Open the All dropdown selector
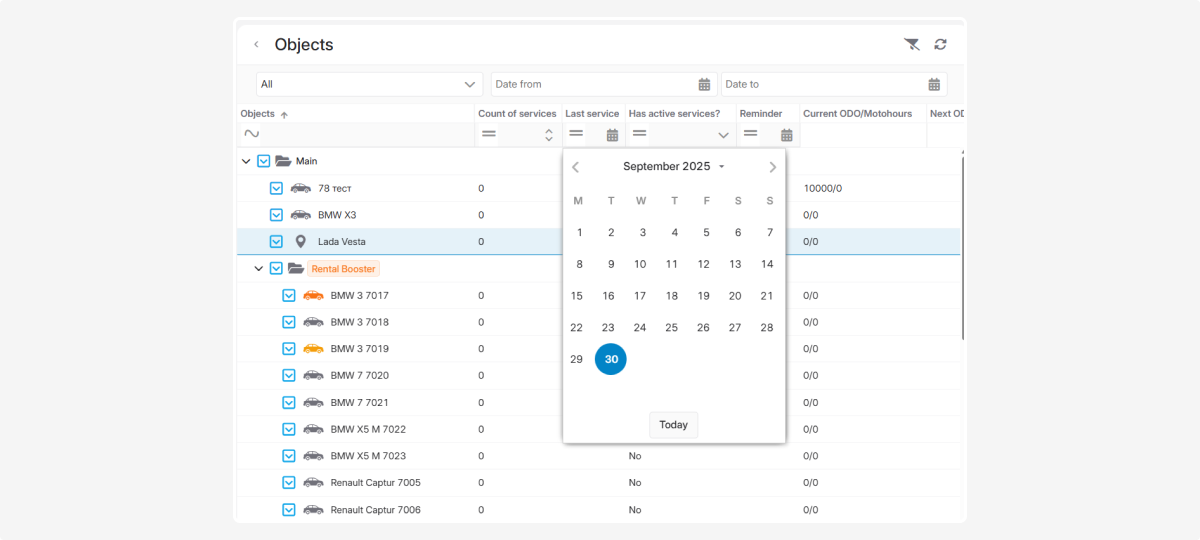This screenshot has height=540, width=1200. 369,85
